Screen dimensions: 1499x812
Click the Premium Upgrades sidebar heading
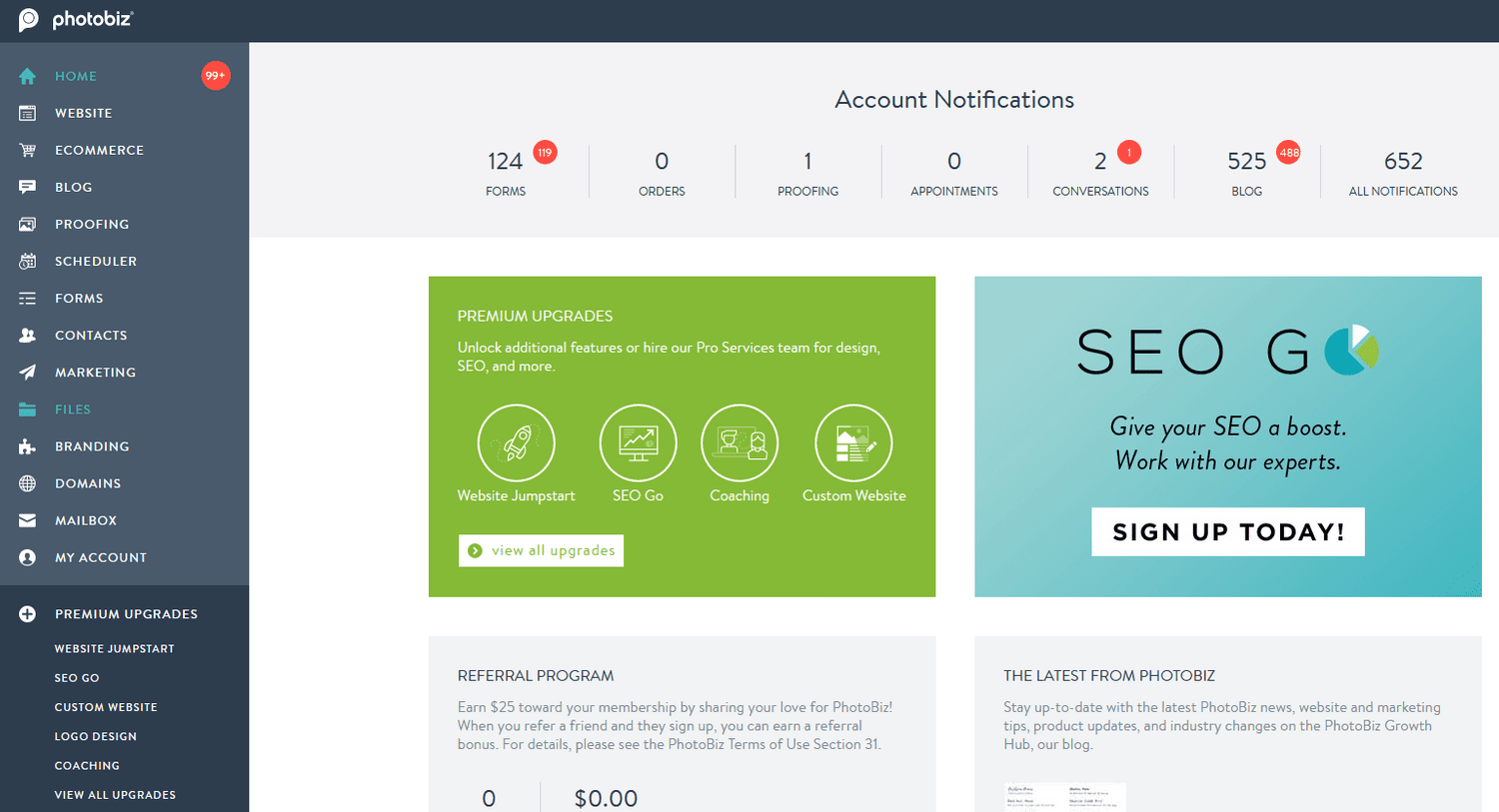coord(126,614)
